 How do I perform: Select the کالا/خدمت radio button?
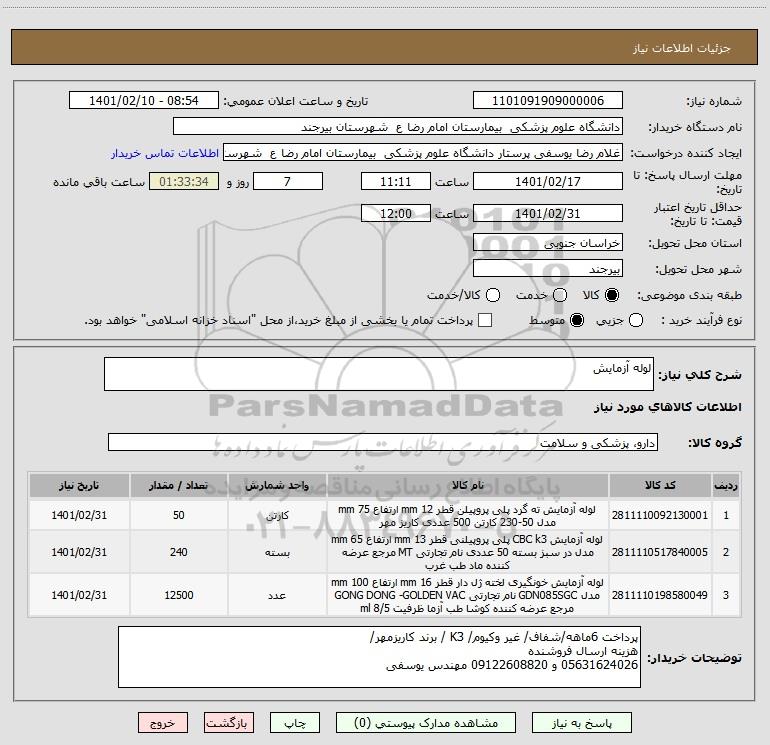click(x=493, y=295)
